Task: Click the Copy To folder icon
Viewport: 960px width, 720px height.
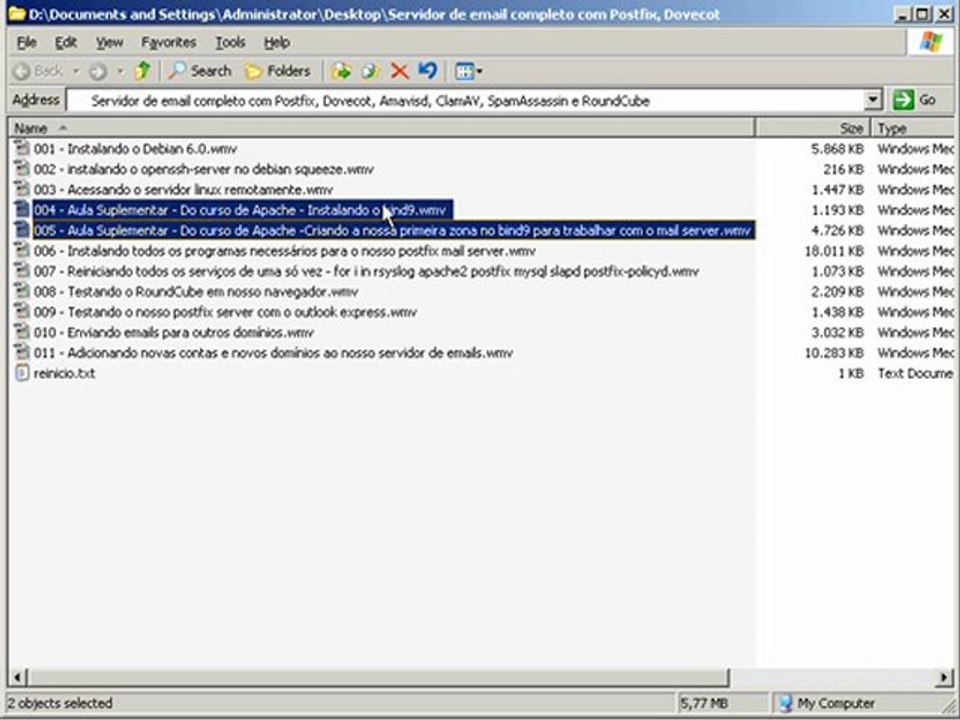Action: [370, 71]
